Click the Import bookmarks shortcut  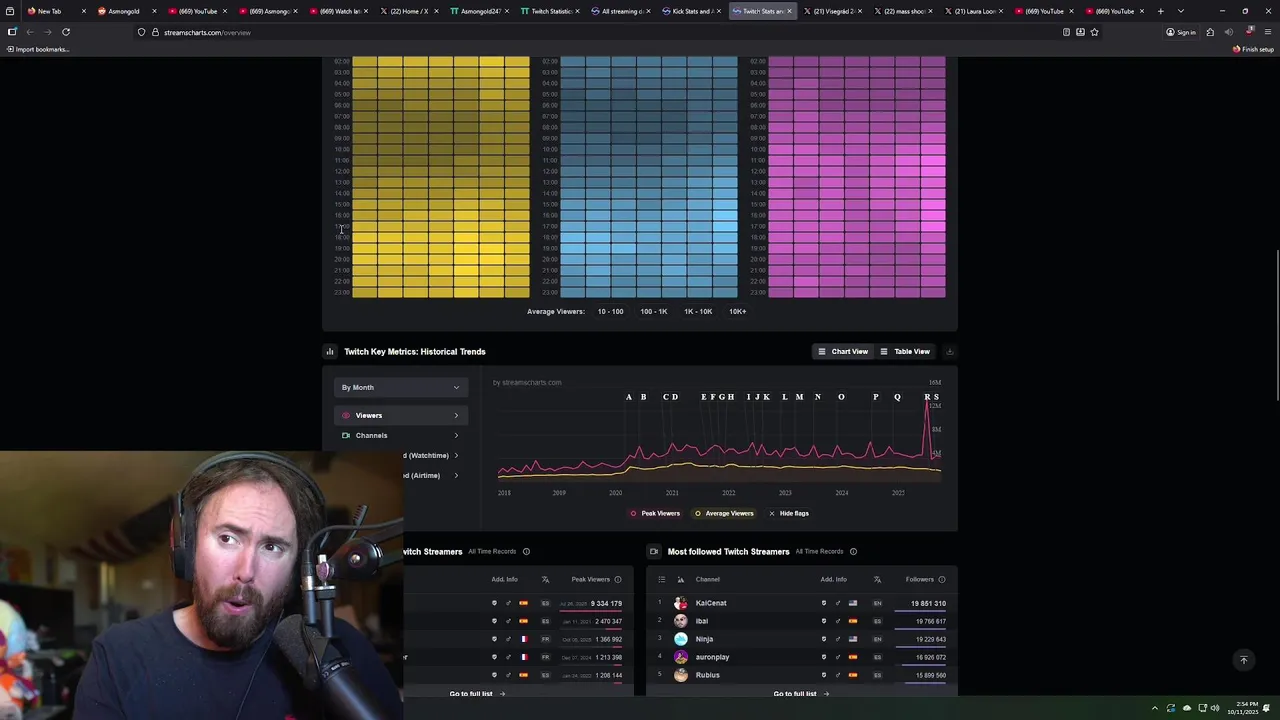coord(38,49)
